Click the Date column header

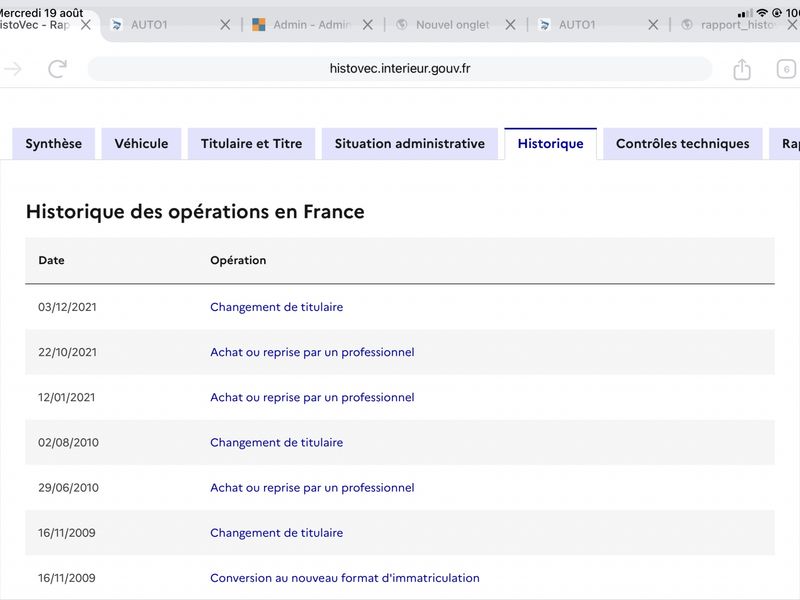coord(52,260)
